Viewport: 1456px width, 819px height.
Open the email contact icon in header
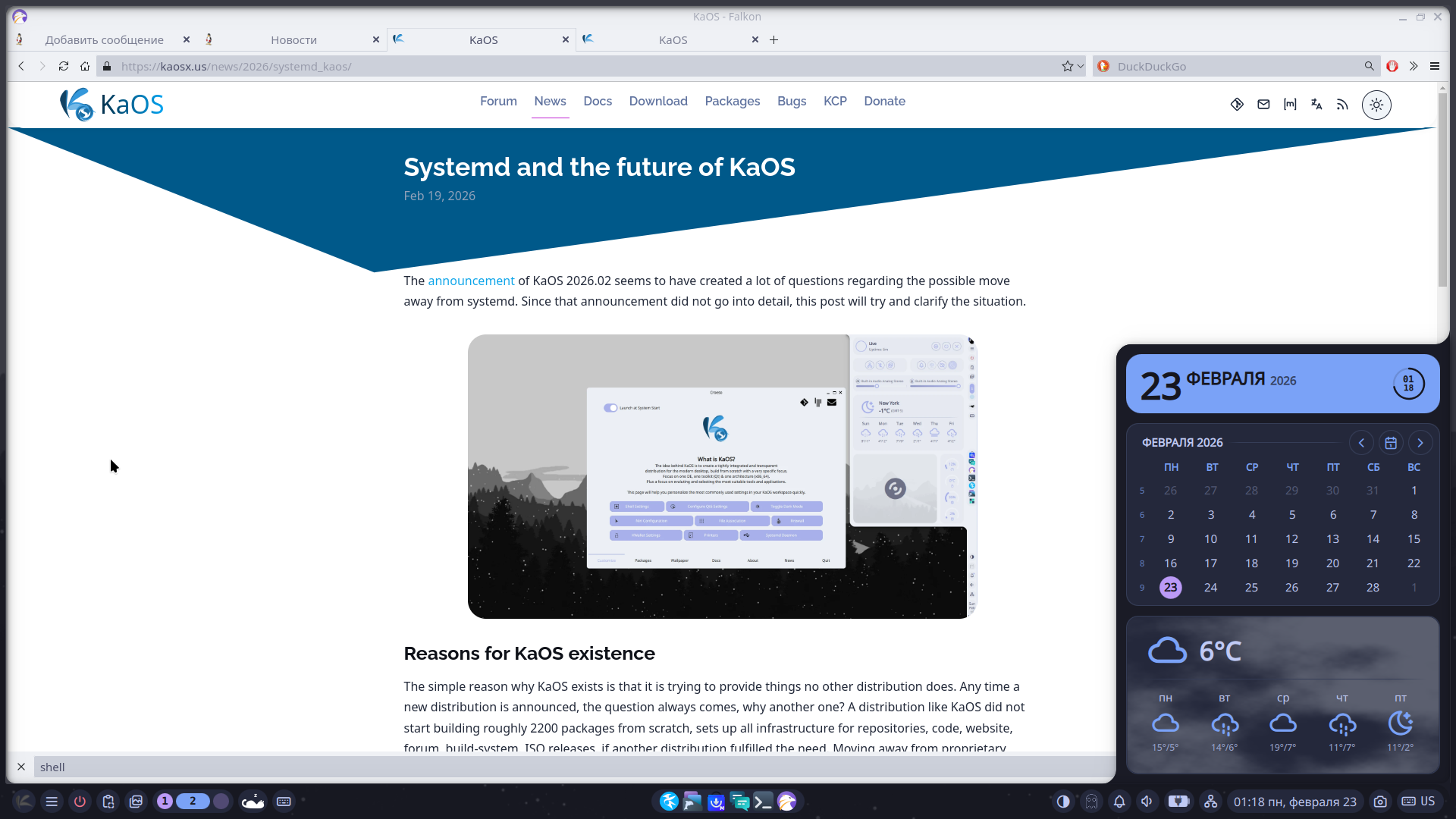point(1263,105)
